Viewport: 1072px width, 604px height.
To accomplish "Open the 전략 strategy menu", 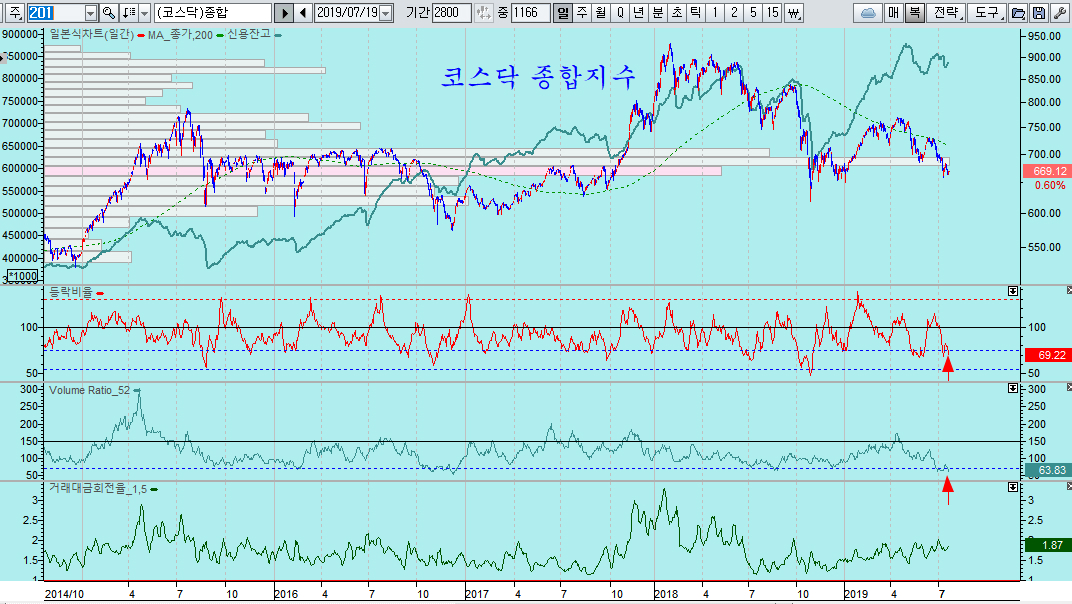I will [945, 13].
